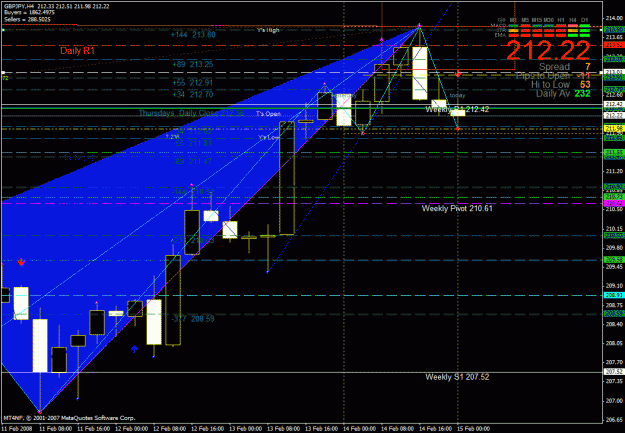The height and width of the screenshot is (433, 625).
Task: Click the MetaQuotes Software Corp. copyright text
Action: pyautogui.click(x=69, y=418)
